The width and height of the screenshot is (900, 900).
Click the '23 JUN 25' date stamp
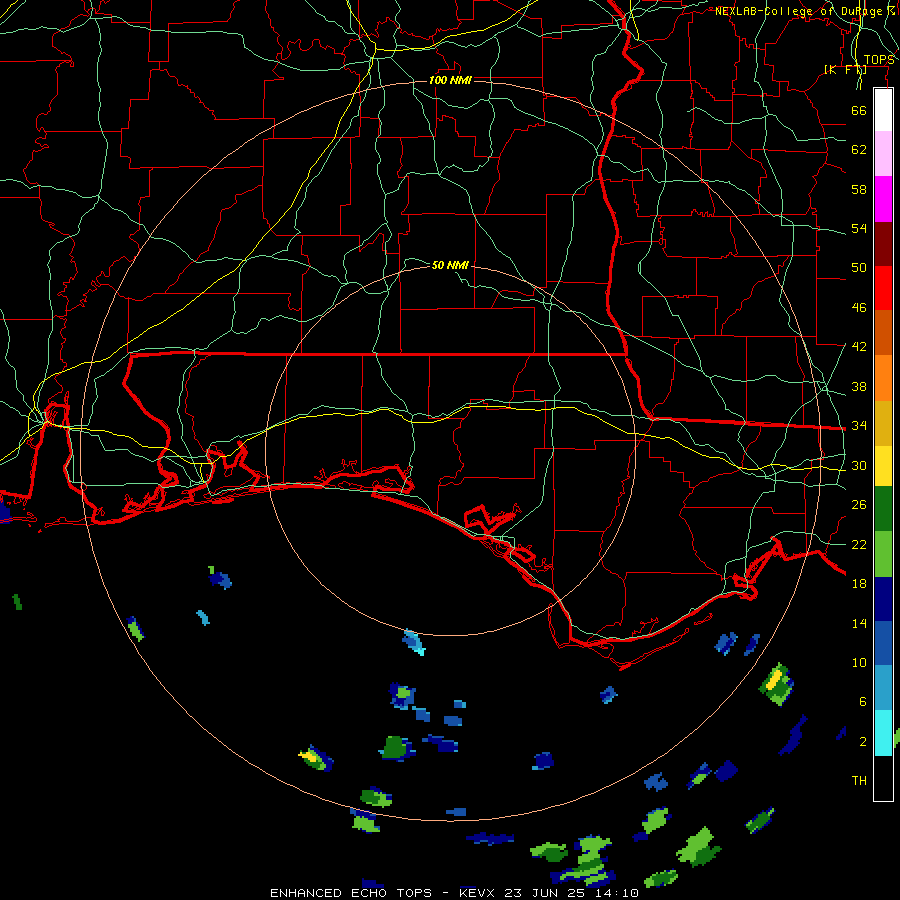point(543,893)
